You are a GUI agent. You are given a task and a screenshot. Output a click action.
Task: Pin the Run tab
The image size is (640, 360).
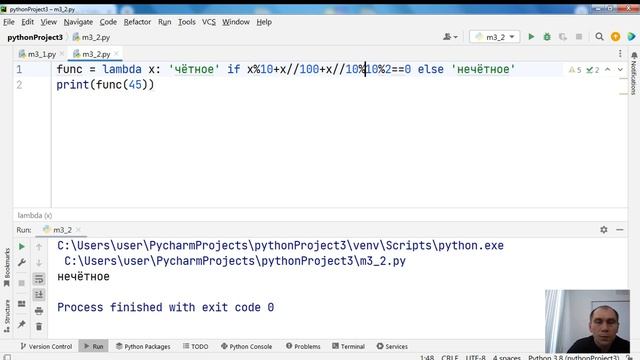pyautogui.click(x=22, y=324)
